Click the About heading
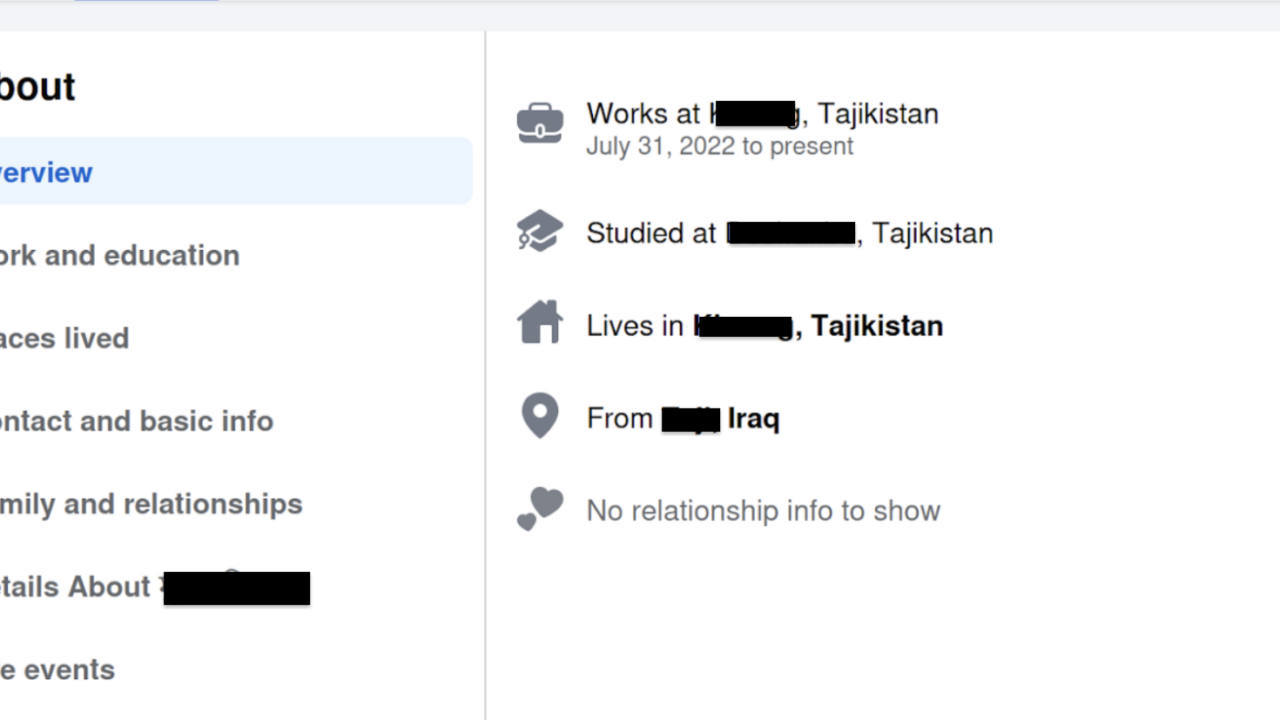This screenshot has height=720, width=1280. [38, 87]
